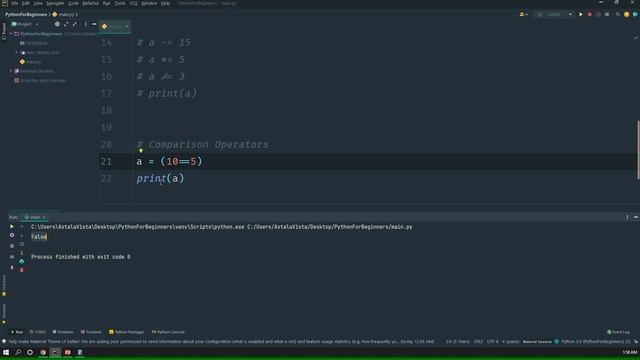
Task: Hide the Project panel with the minus icon
Action: tap(94, 24)
